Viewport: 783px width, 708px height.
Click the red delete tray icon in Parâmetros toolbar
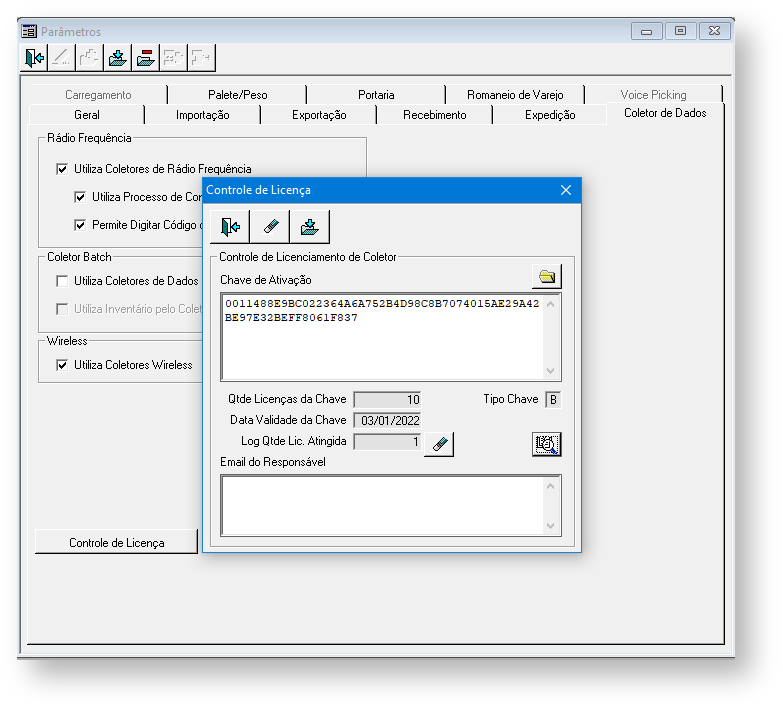145,57
